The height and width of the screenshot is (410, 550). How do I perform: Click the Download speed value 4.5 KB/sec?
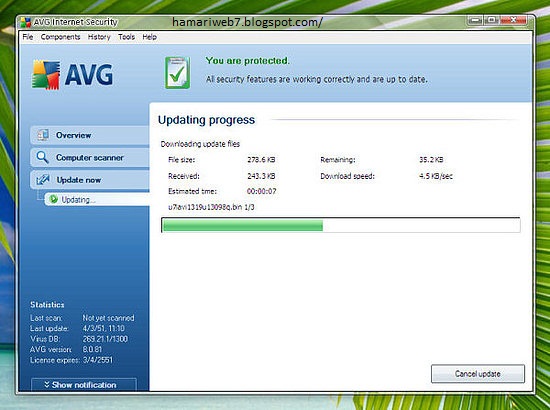436,176
